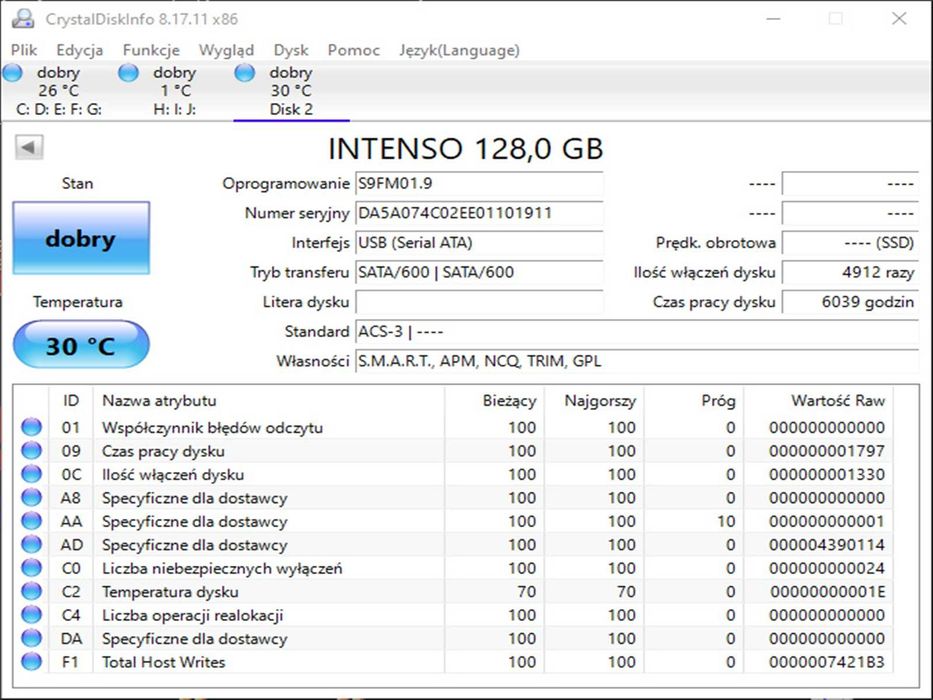
Task: Click the empty Litera dysku field
Action: [479, 302]
